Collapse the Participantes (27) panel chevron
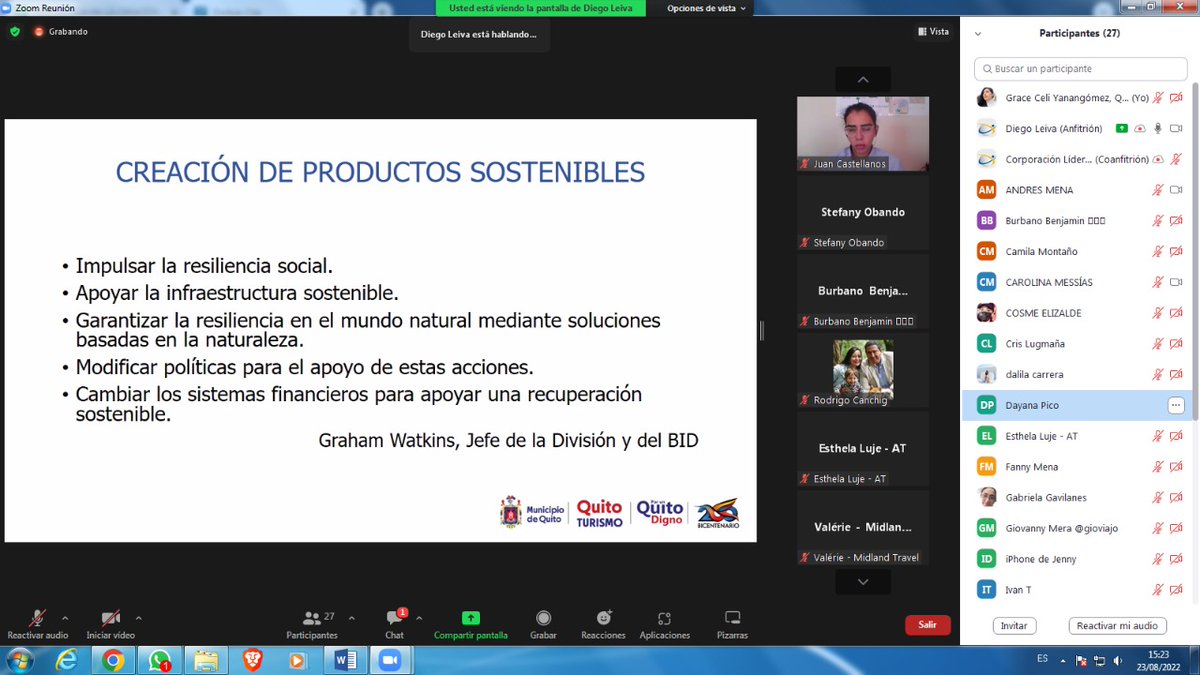This screenshot has height=675, width=1200. point(977,33)
